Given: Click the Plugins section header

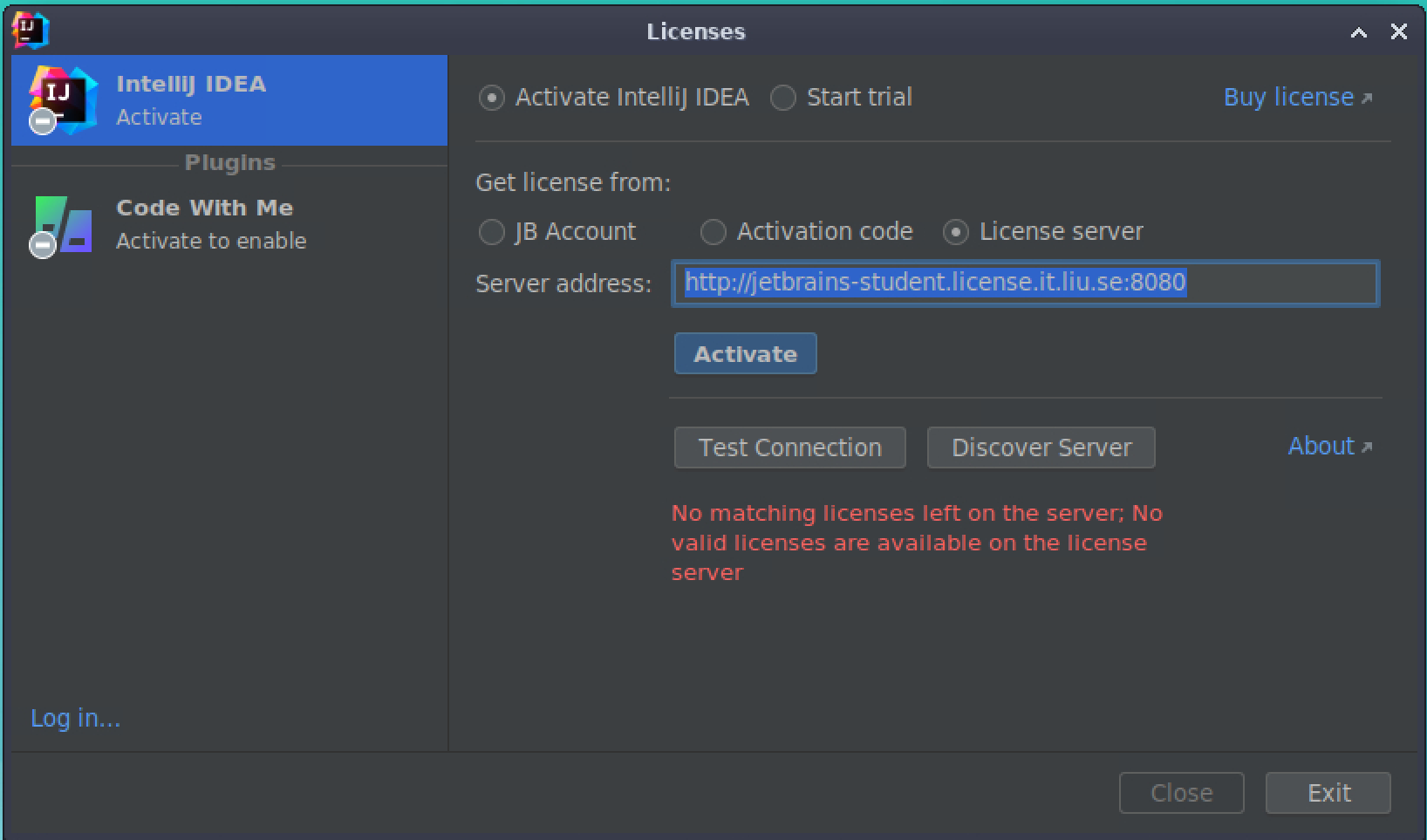Looking at the screenshot, I should [229, 163].
